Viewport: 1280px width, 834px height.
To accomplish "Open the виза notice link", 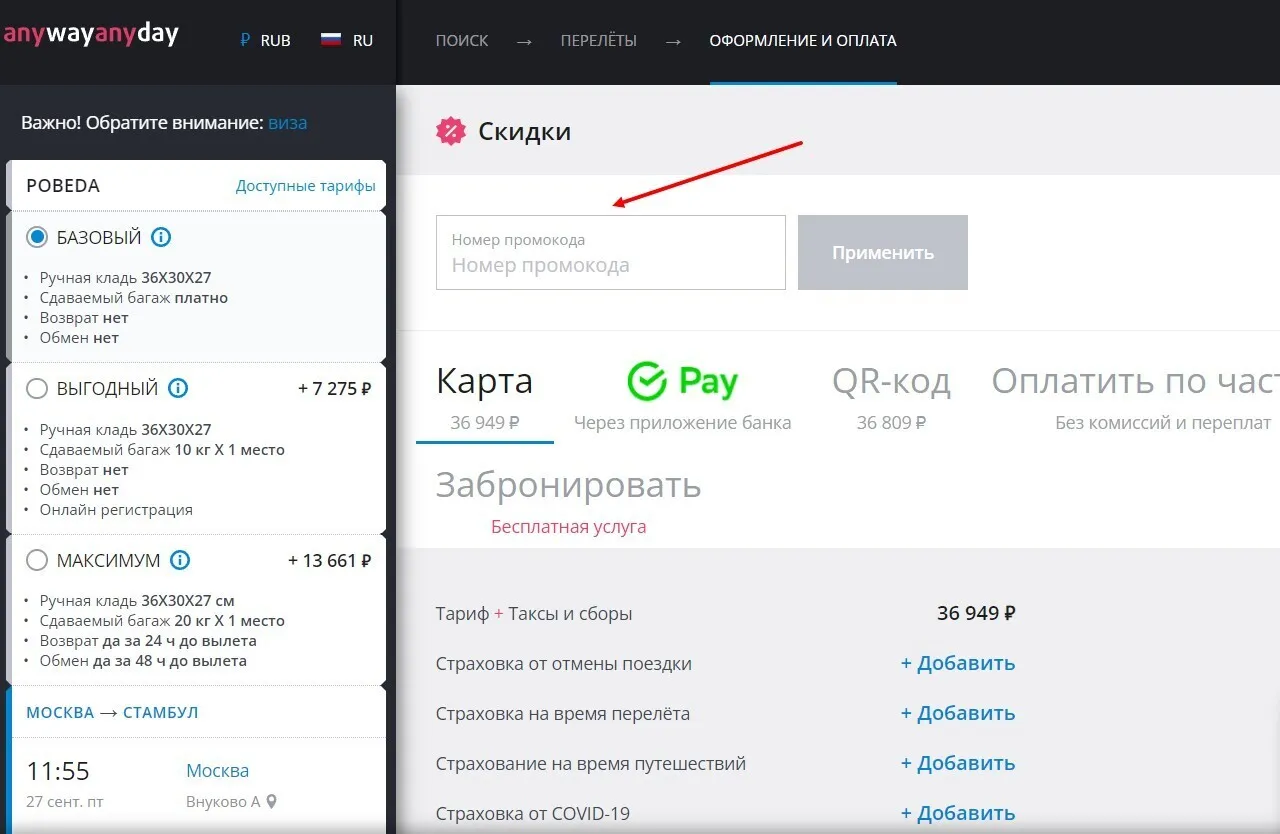I will tap(288, 123).
